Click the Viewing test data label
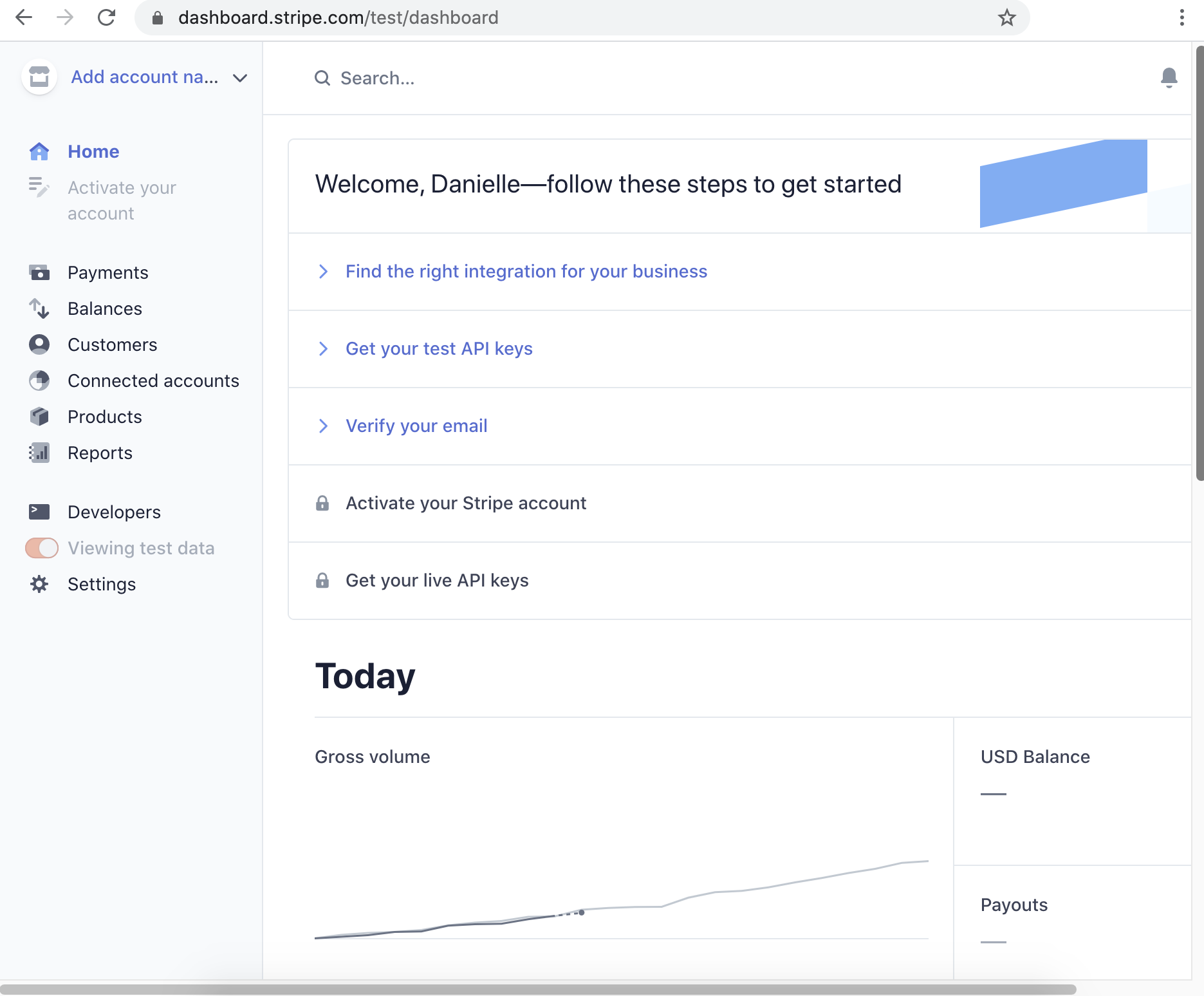The image size is (1204, 996). click(141, 548)
